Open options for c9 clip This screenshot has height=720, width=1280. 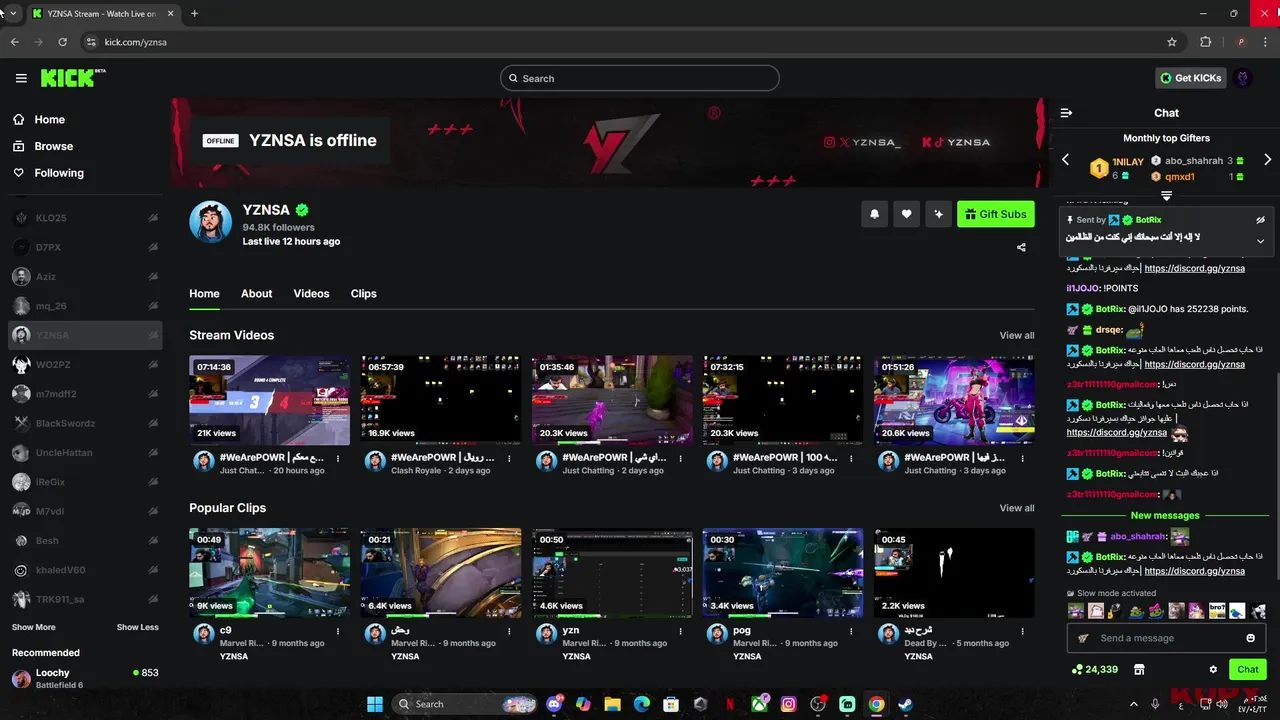[338, 632]
